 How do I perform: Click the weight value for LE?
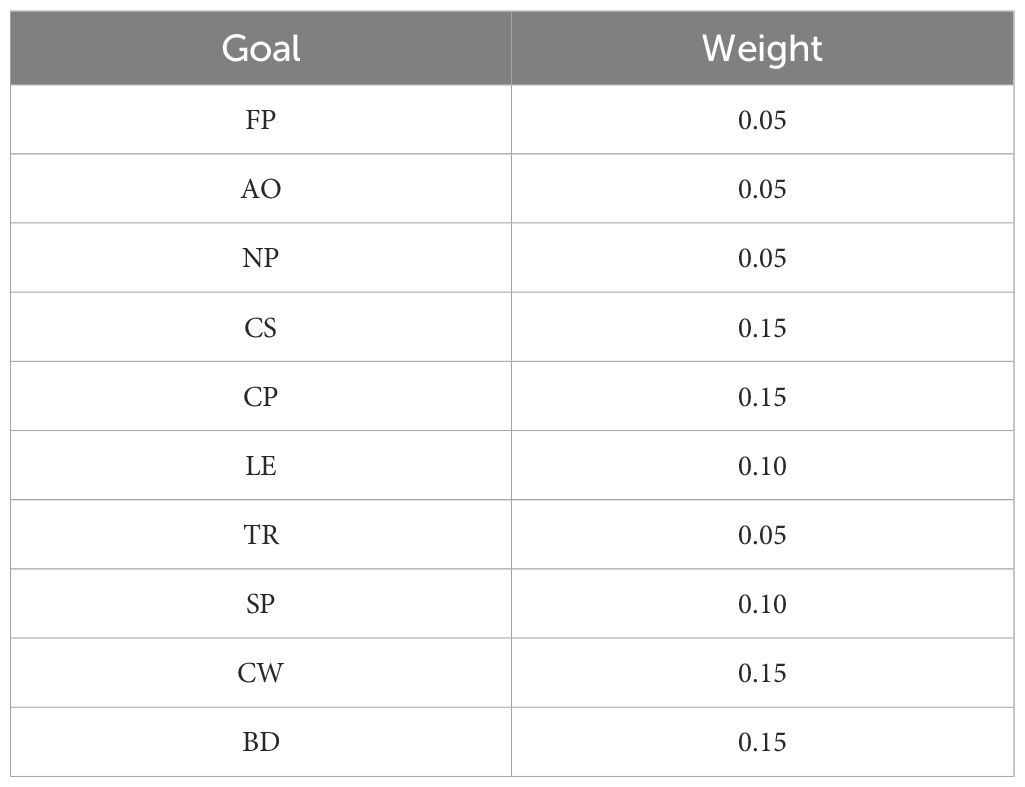762,465
